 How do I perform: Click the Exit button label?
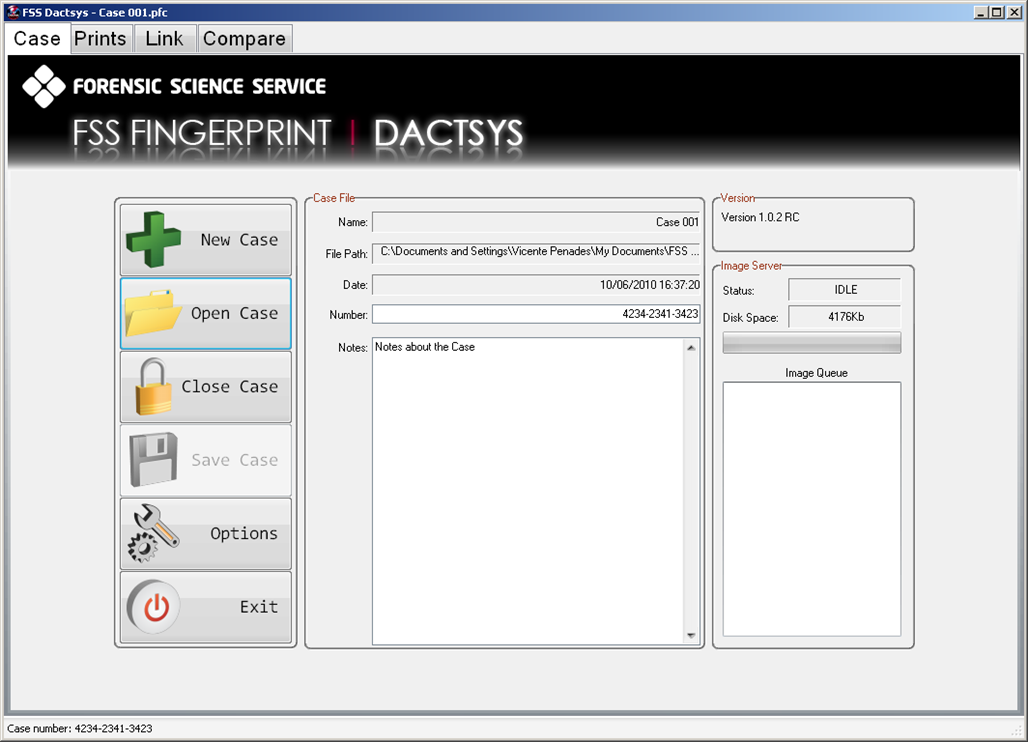tap(259, 607)
